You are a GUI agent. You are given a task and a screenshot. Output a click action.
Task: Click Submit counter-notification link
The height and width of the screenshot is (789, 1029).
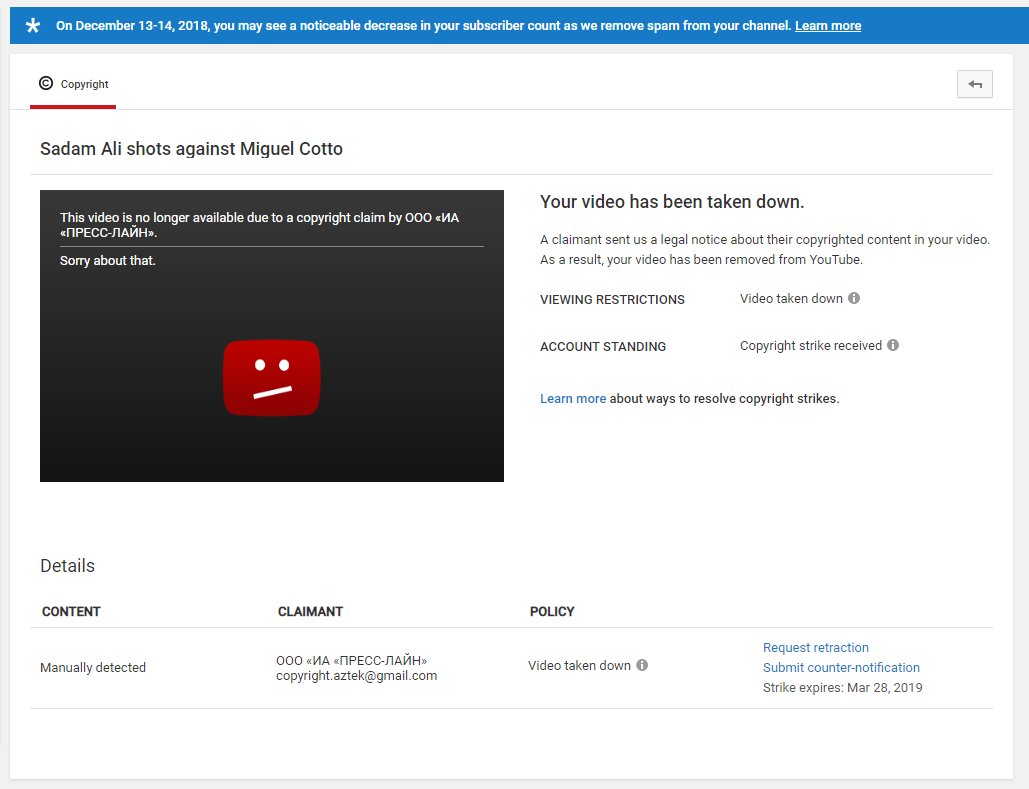pyautogui.click(x=841, y=668)
